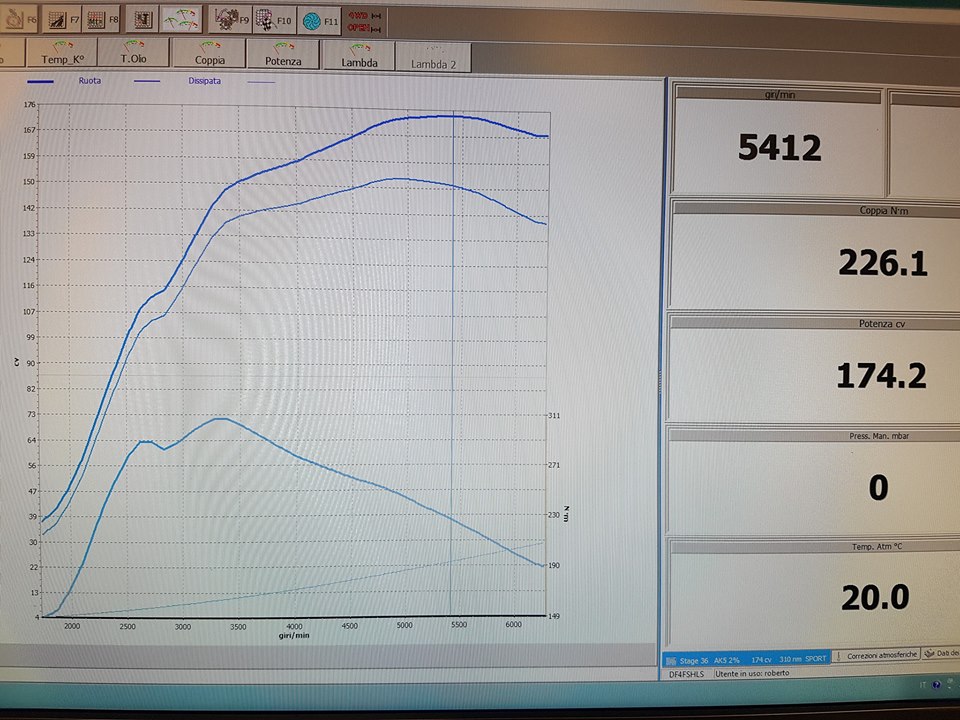Open the T.Olio gauge tab
960x720 pixels.
134,54
